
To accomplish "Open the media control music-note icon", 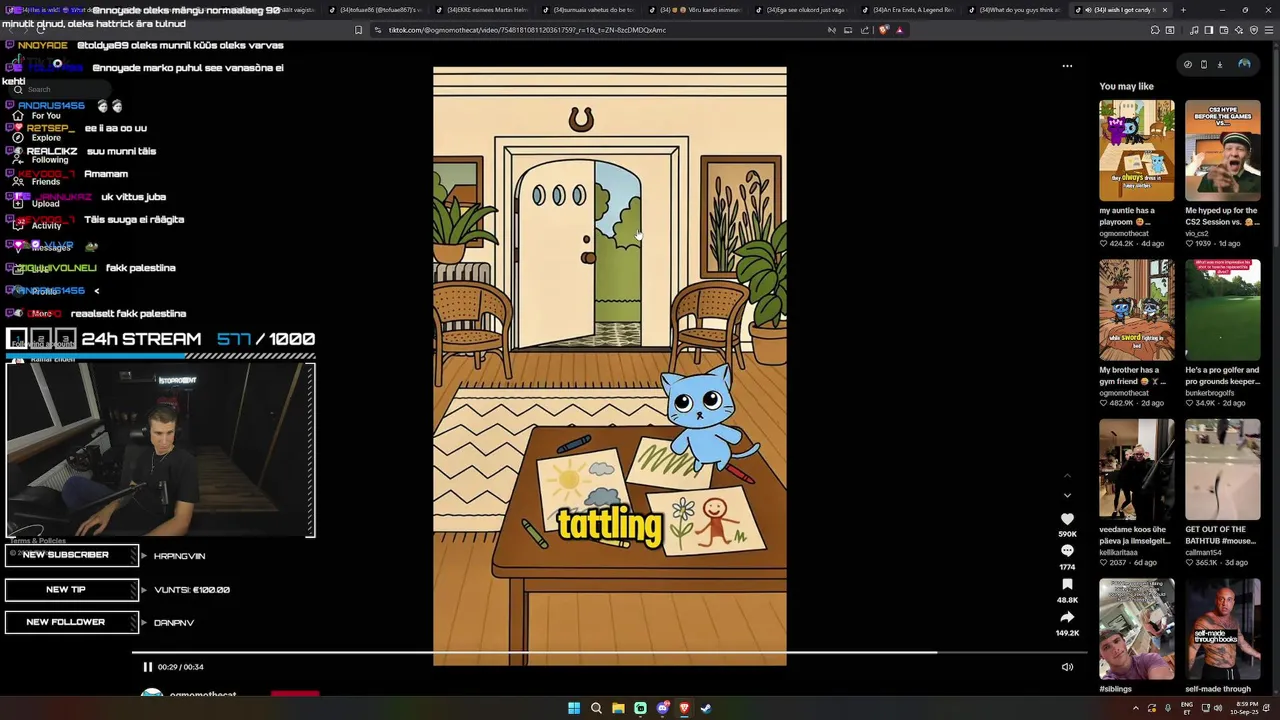I will point(1193,30).
